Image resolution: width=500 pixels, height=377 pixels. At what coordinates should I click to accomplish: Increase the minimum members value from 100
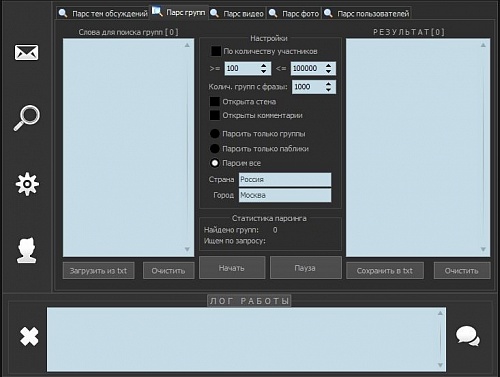coord(264,65)
